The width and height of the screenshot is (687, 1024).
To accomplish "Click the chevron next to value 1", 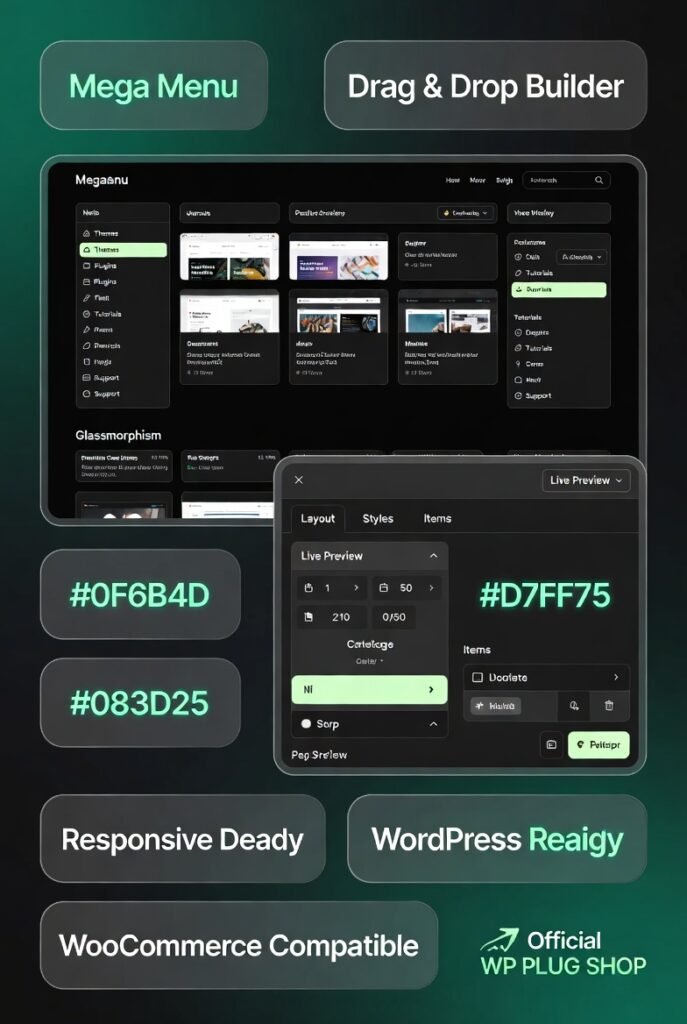I will tap(356, 588).
